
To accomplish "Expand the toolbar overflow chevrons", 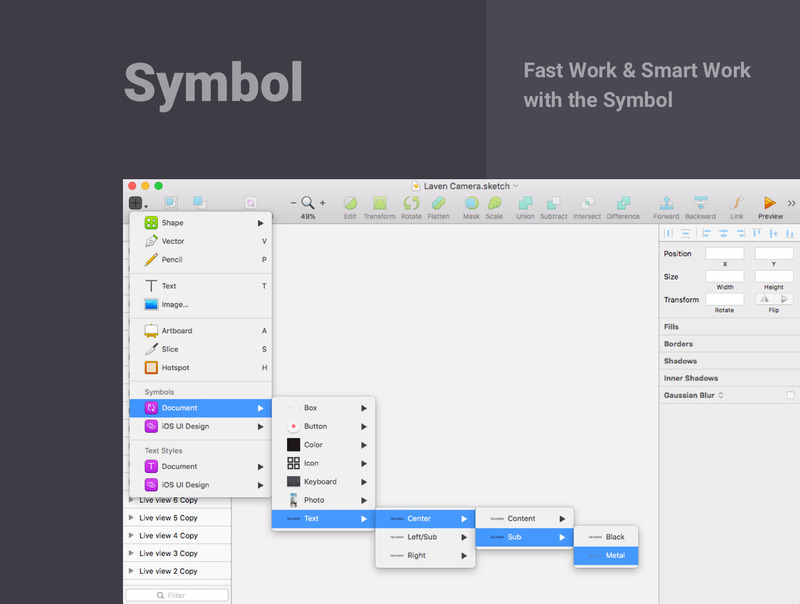I will (791, 203).
